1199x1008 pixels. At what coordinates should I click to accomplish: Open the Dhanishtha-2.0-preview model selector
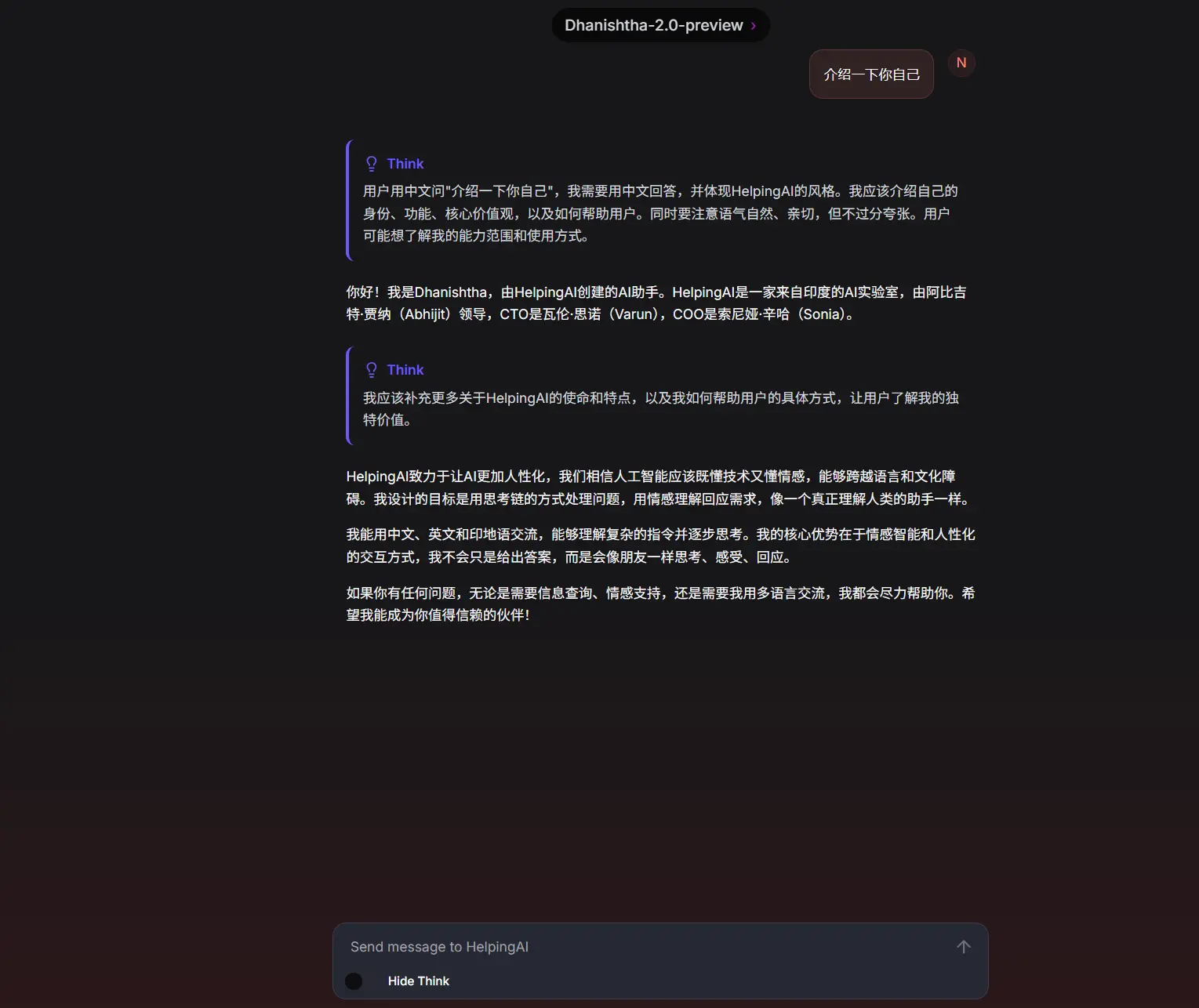coord(652,25)
